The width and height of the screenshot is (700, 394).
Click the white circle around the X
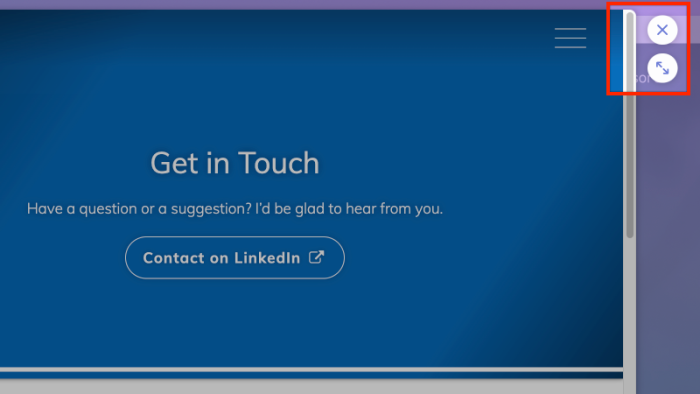coord(662,30)
